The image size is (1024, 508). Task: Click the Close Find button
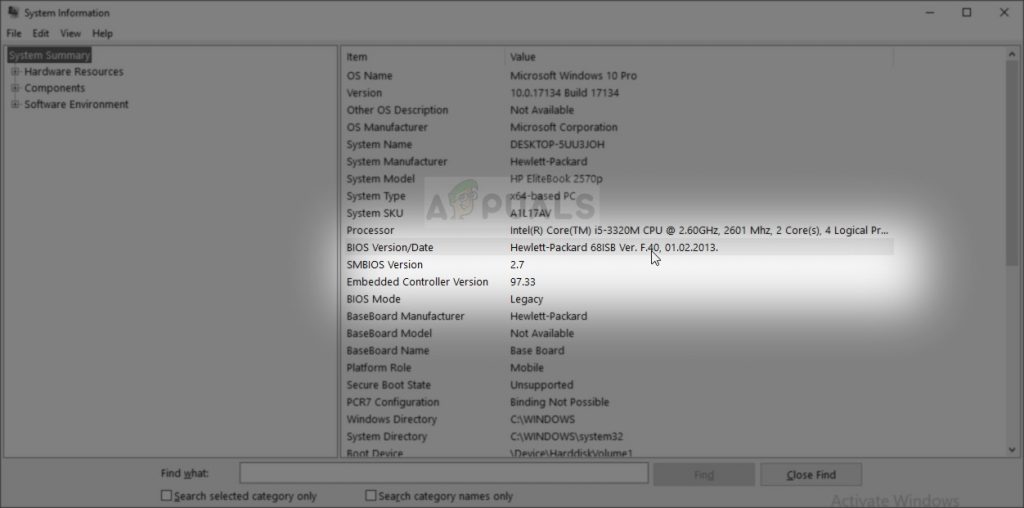811,475
